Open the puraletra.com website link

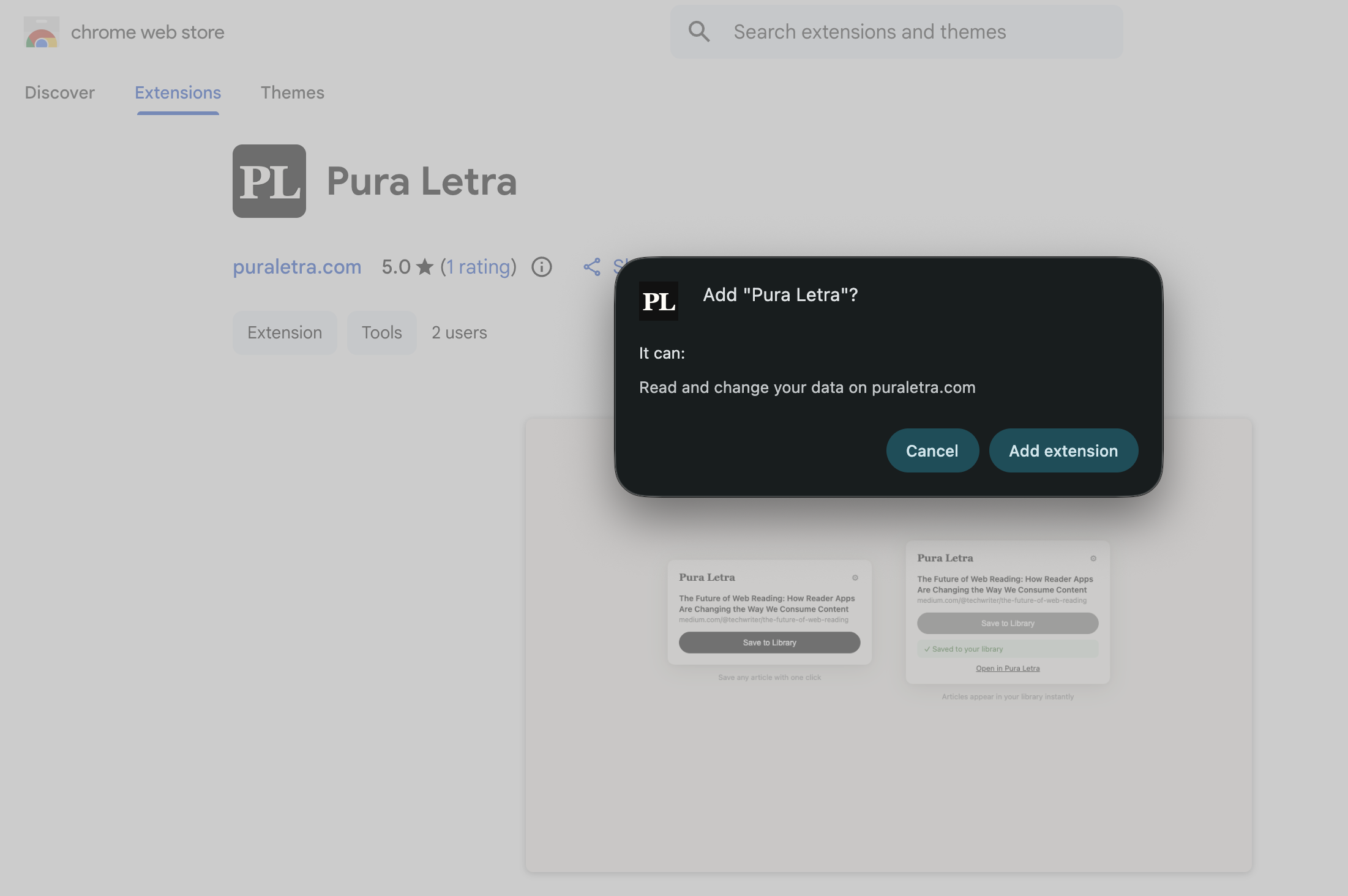[x=297, y=267]
